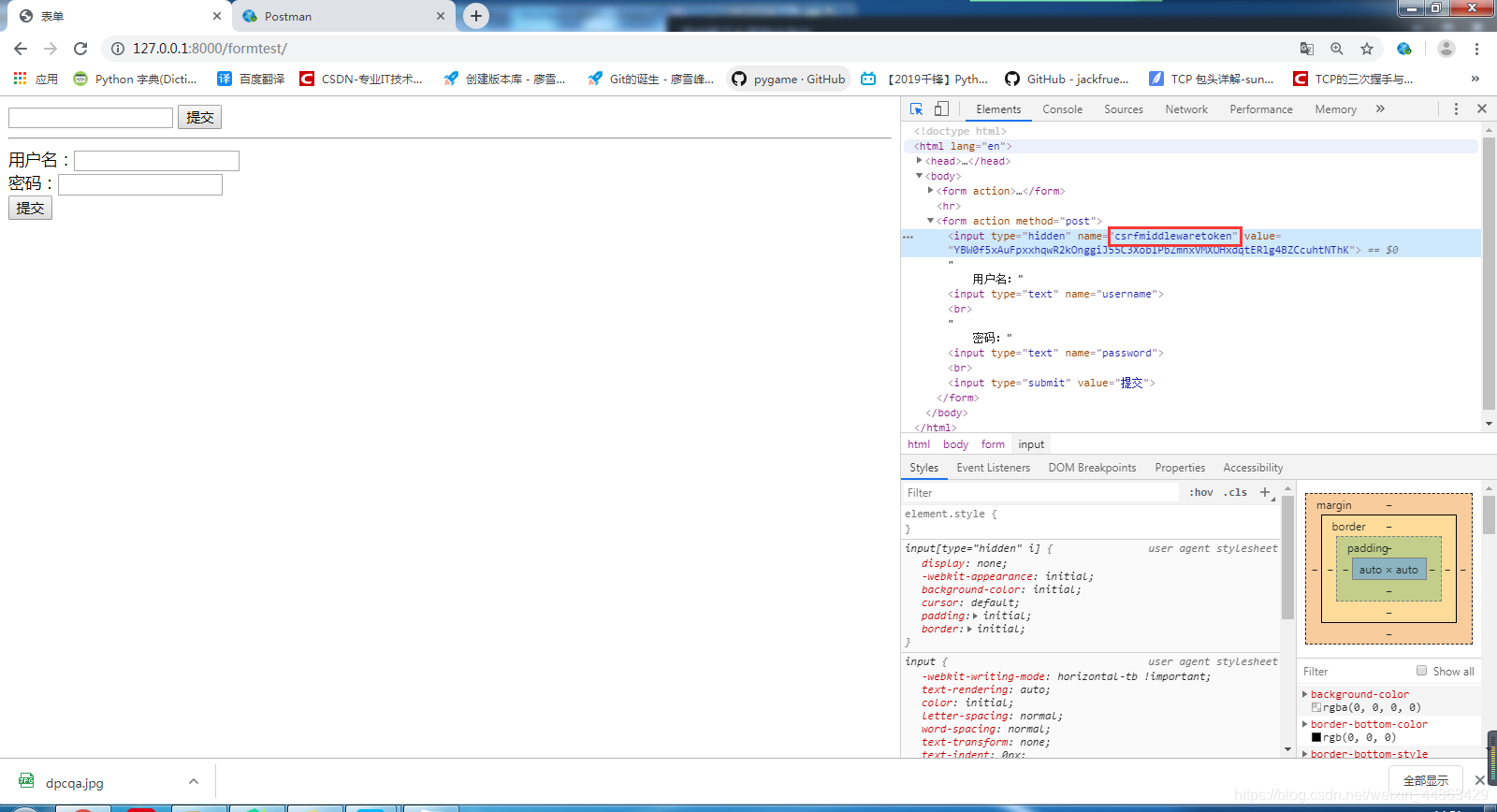
Task: Open the CSDN-专业IT技术 bookmark
Action: pos(361,79)
